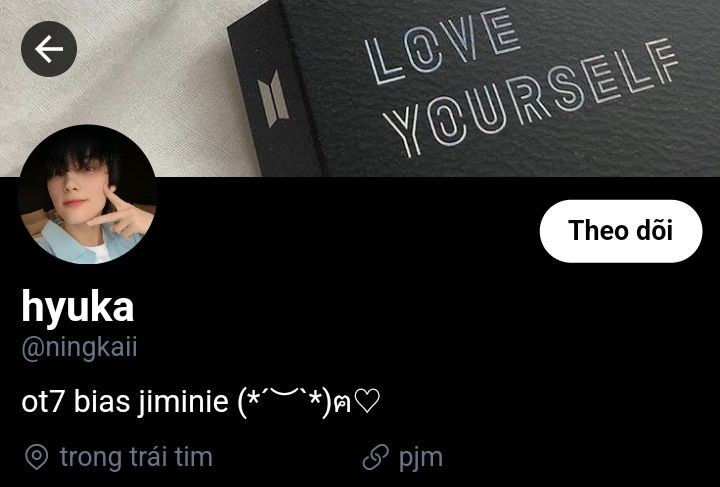720x487 pixels.
Task: Click the LOVE text on the album cover
Action: point(442,46)
